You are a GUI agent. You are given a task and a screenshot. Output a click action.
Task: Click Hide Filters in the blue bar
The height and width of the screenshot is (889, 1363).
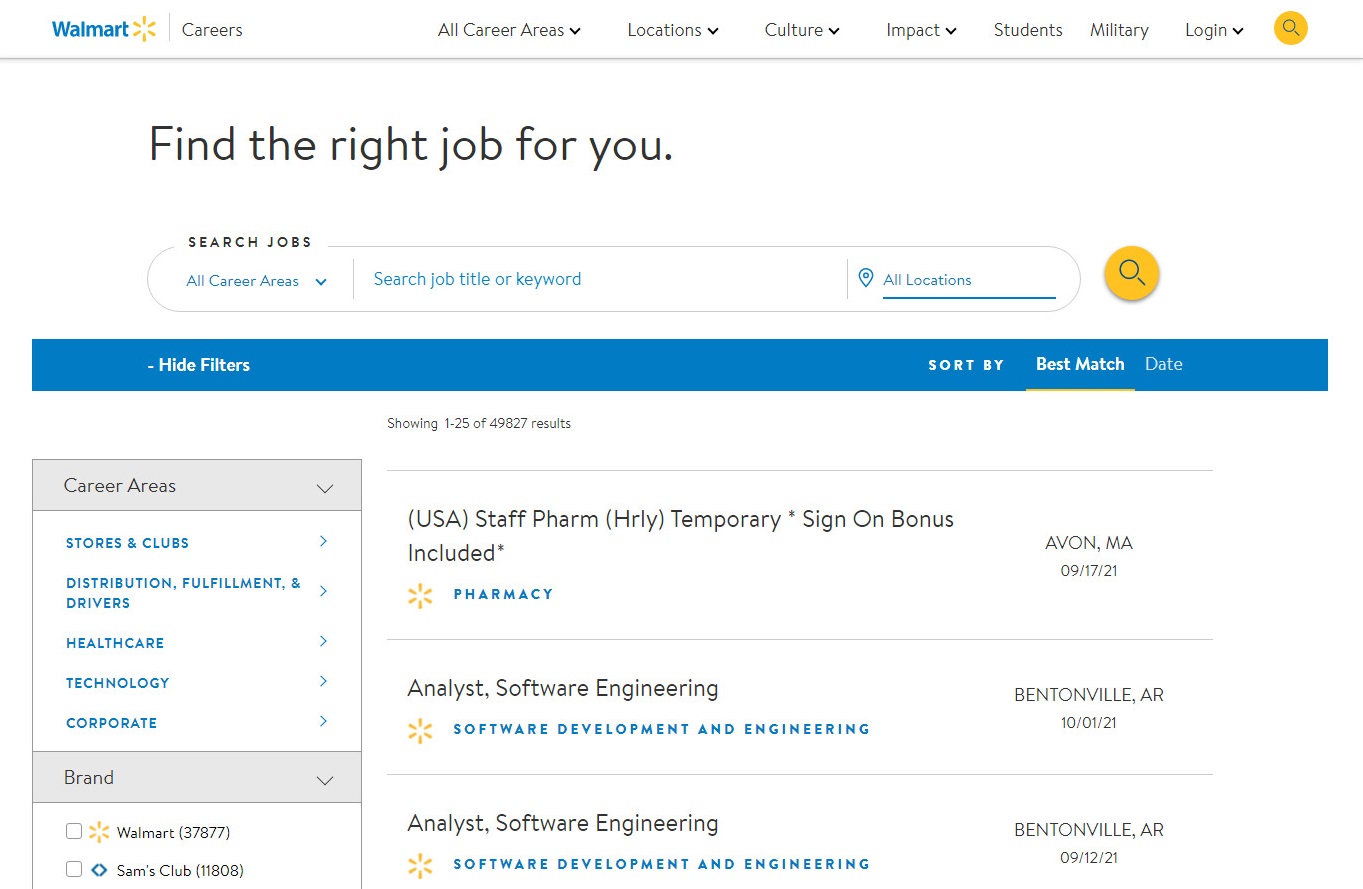(198, 365)
